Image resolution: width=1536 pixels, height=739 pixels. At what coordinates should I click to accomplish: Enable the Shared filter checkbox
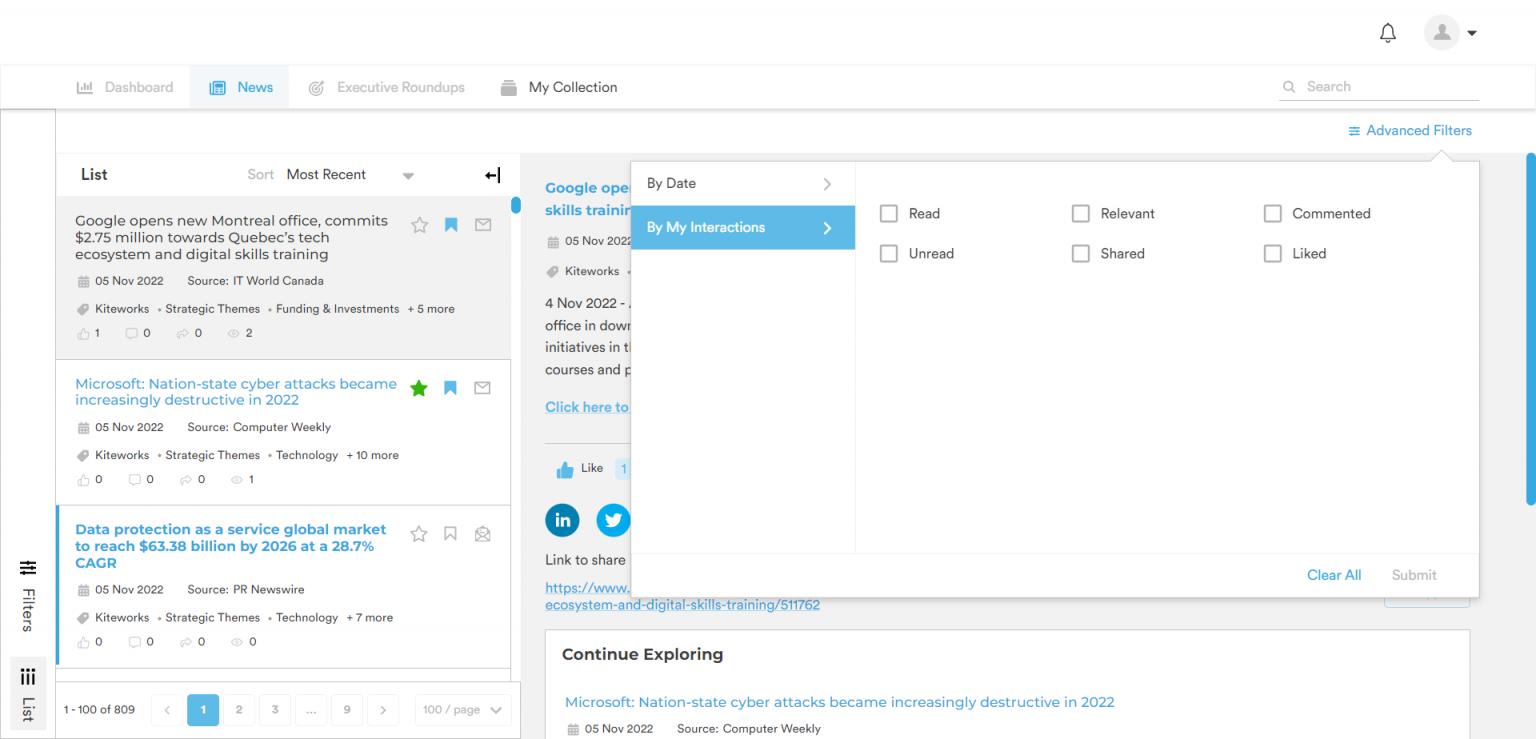pos(1080,253)
